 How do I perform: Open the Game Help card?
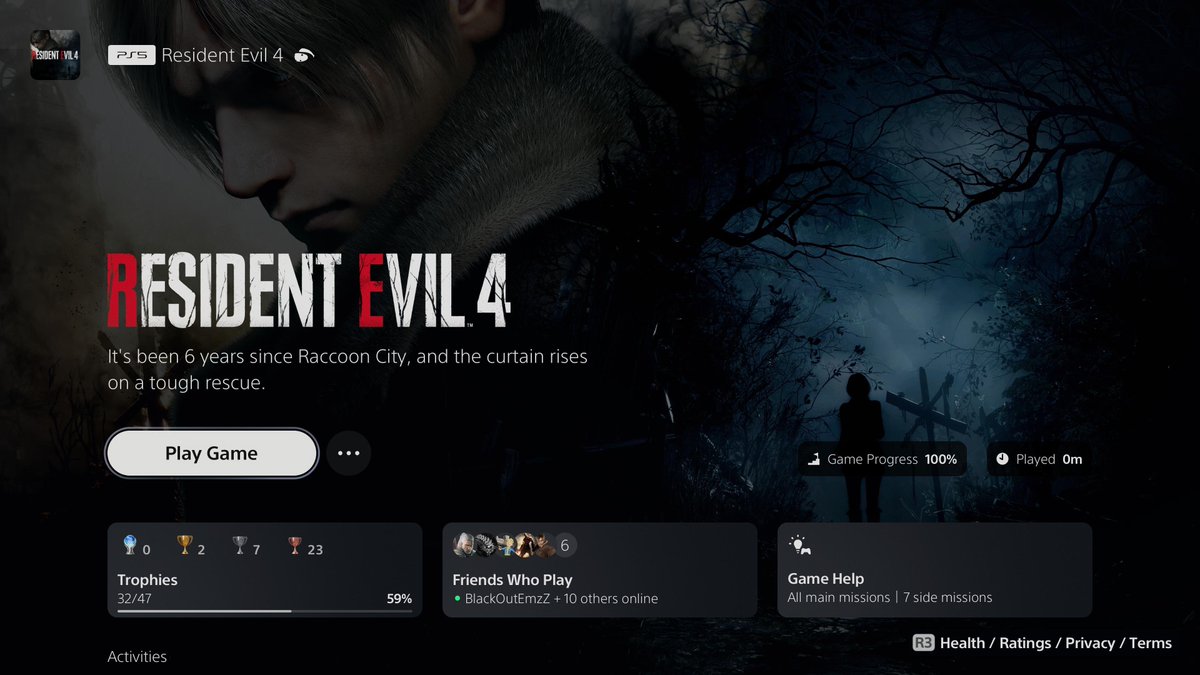point(935,569)
